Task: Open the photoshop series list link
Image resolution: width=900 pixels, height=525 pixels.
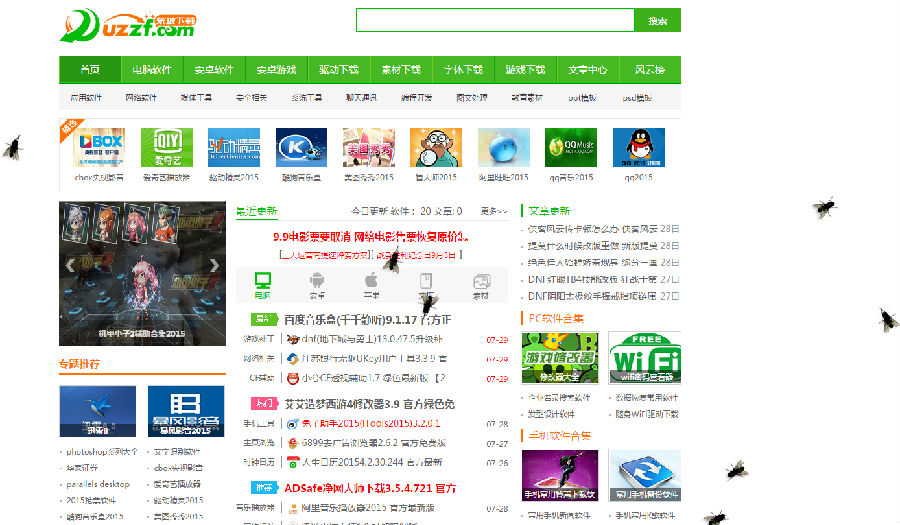Action: point(102,452)
